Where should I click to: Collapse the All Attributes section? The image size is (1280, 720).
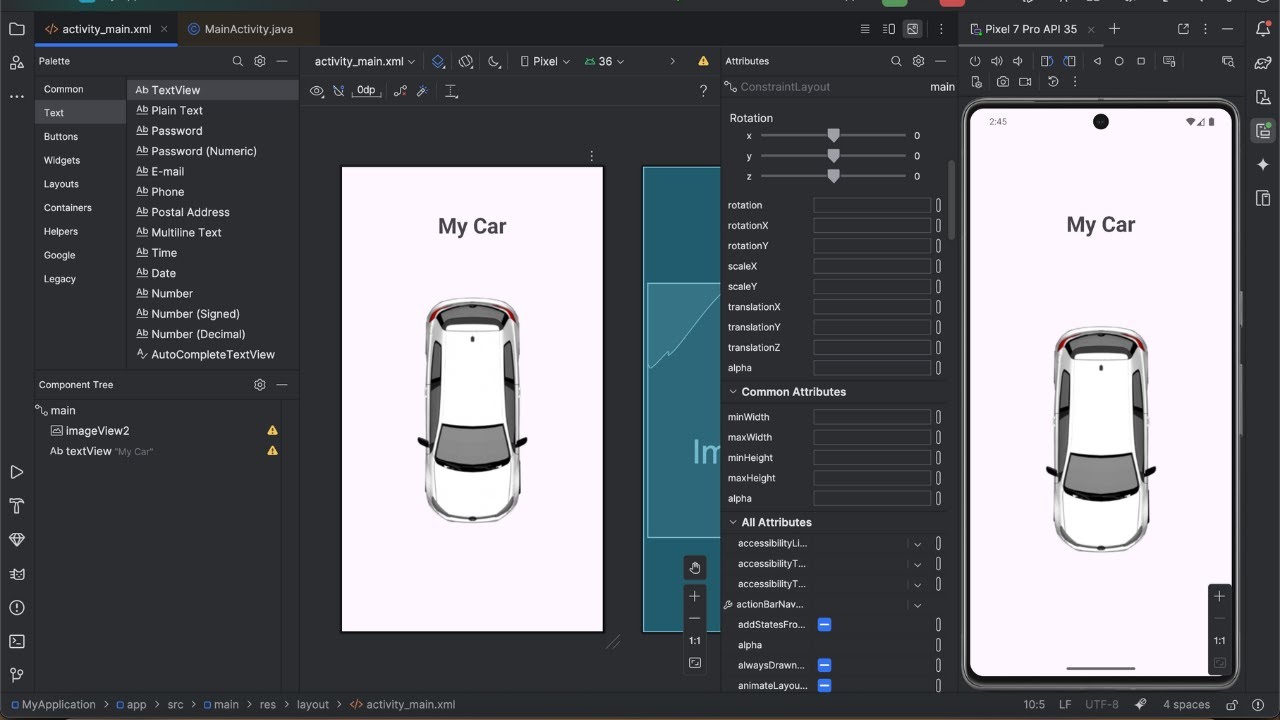pos(733,522)
